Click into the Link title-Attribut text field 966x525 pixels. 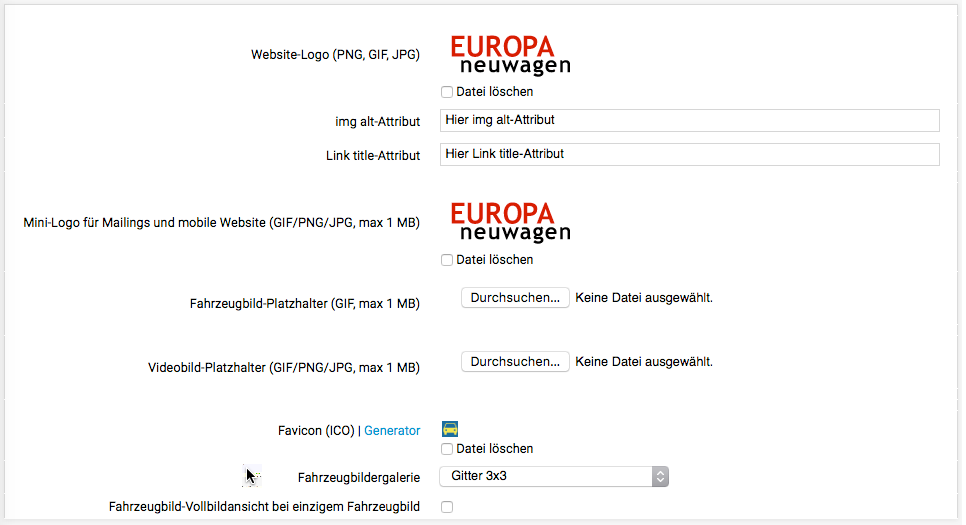689,154
